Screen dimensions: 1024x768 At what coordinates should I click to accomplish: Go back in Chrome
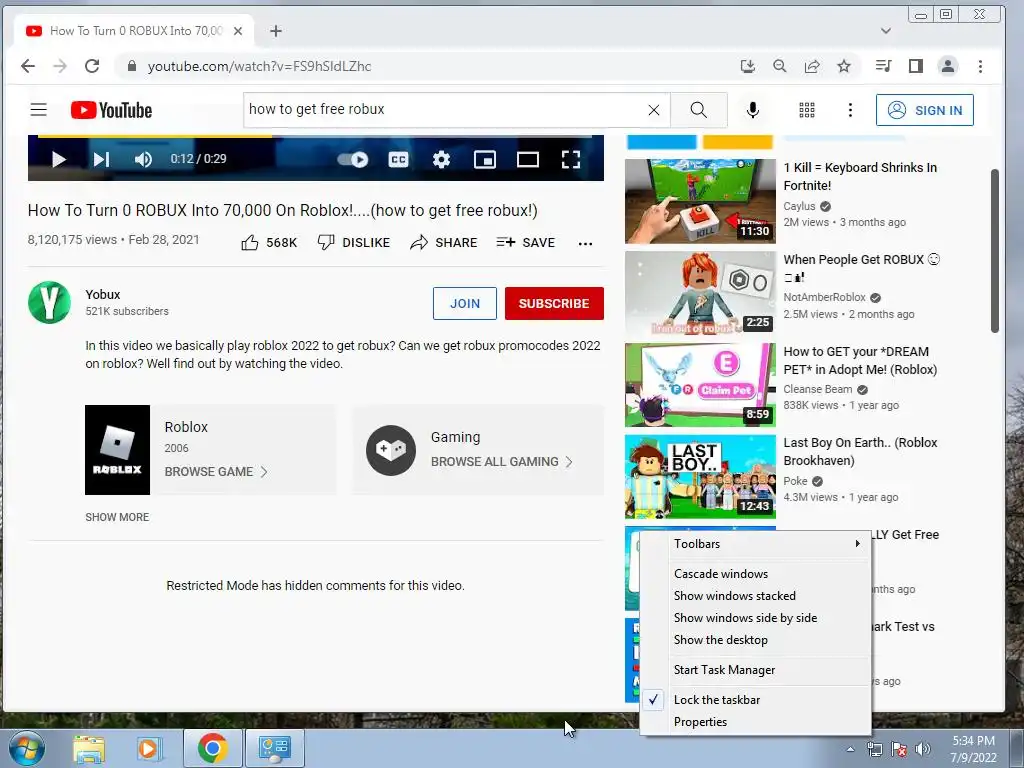click(x=27, y=66)
